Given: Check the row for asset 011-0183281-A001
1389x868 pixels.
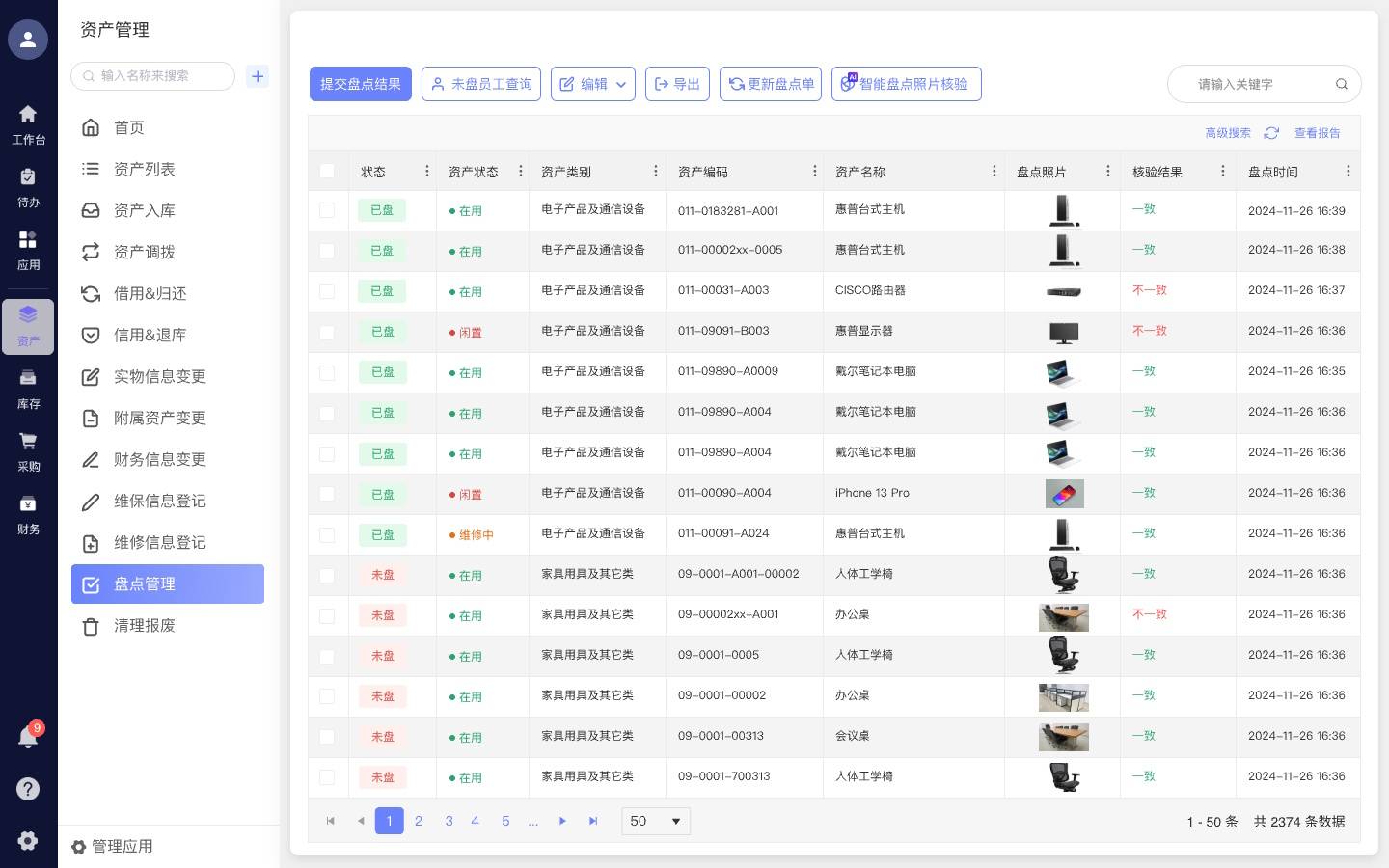Looking at the screenshot, I should point(327,210).
